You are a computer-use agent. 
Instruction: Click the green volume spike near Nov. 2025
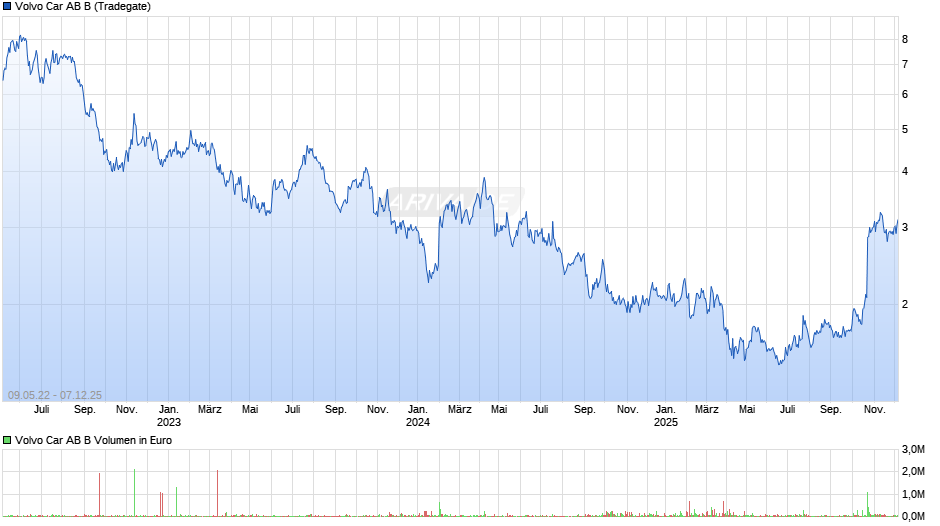pyautogui.click(x=867, y=504)
